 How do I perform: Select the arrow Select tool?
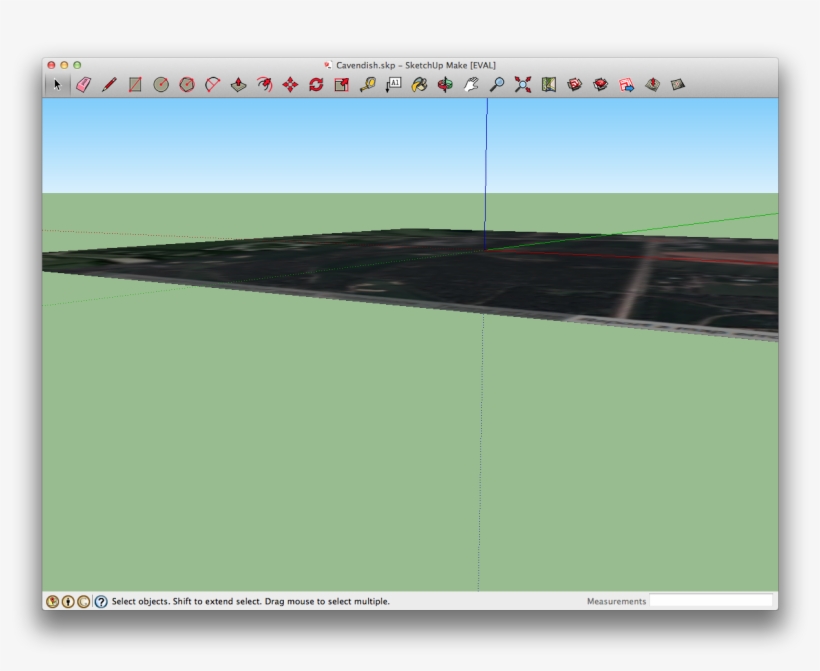click(57, 85)
